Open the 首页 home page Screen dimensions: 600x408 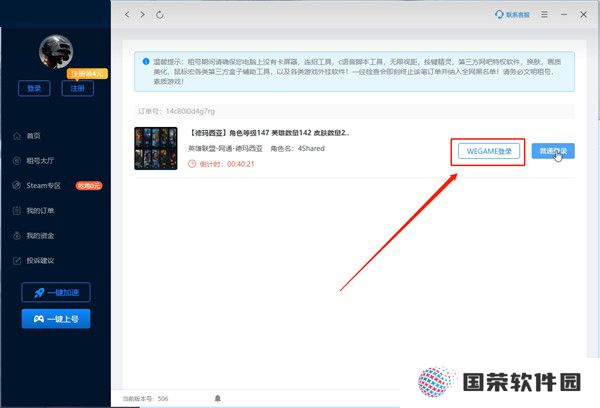pyautogui.click(x=33, y=135)
